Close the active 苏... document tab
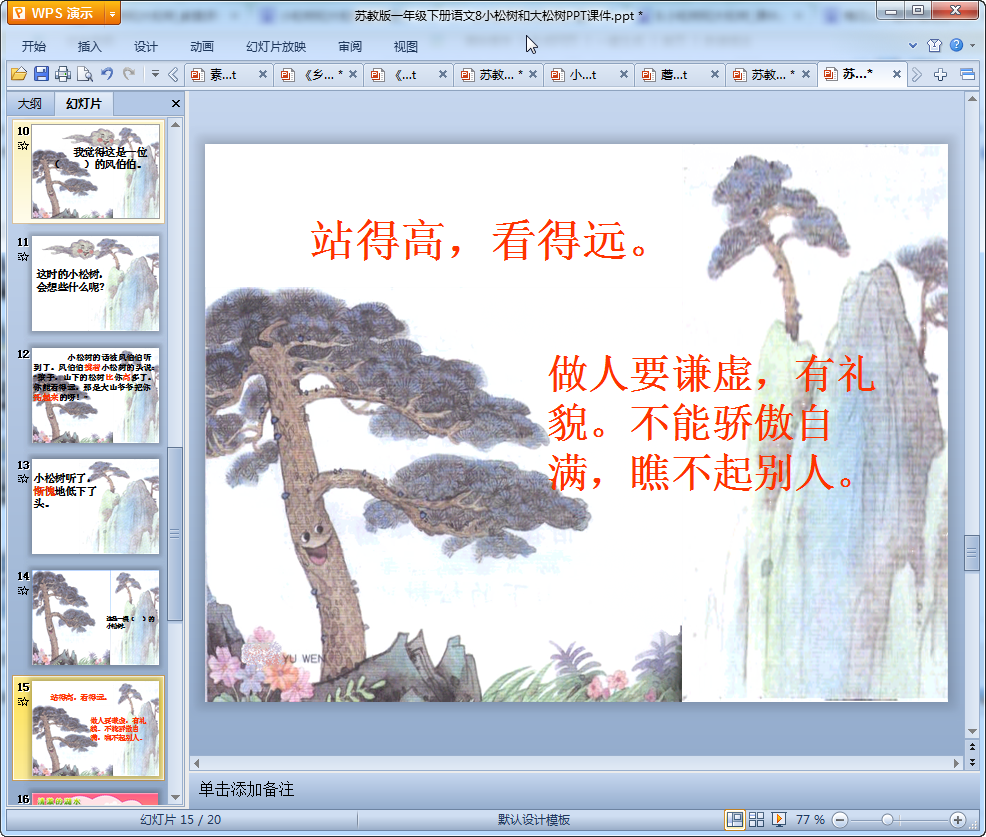 coord(897,74)
